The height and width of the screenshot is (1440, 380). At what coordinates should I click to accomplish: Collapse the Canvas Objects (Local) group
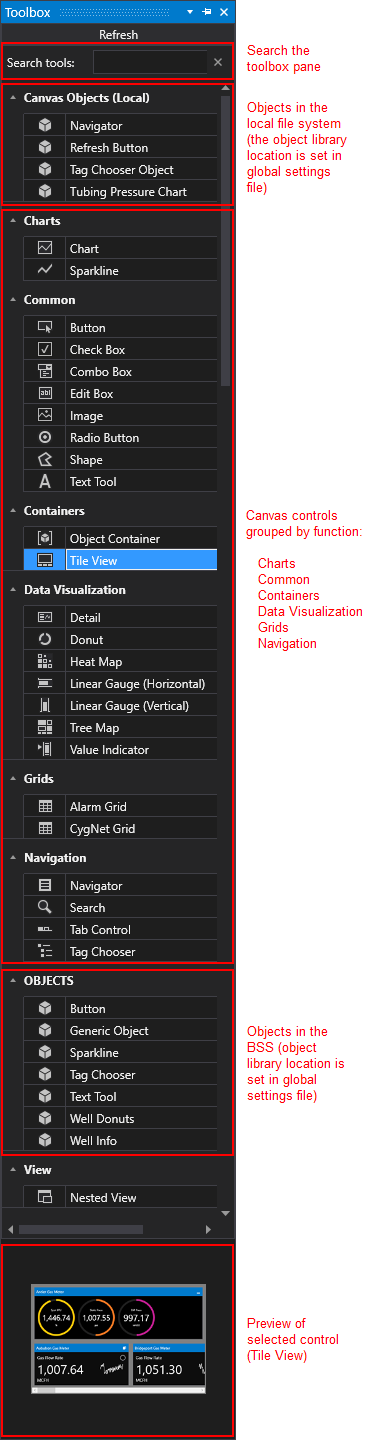click(x=12, y=98)
